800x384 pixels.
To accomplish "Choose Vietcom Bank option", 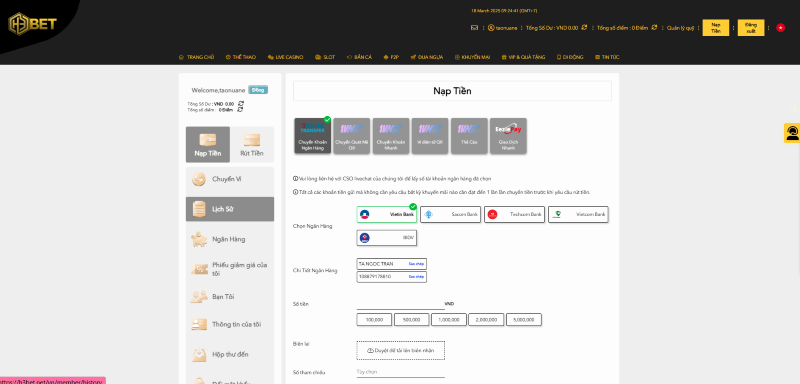I will (578, 215).
